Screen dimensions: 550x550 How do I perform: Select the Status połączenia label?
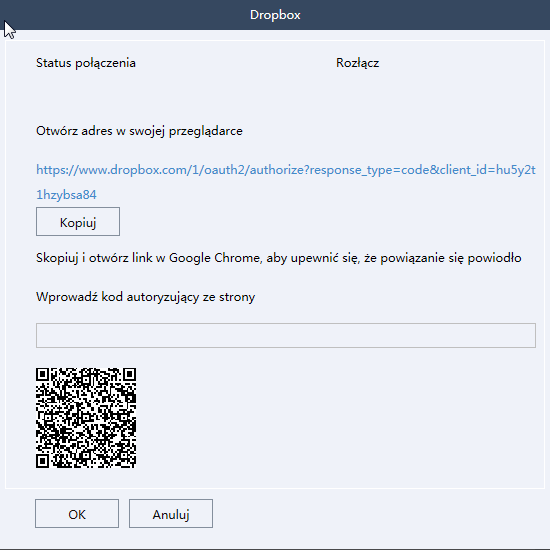click(x=86, y=63)
